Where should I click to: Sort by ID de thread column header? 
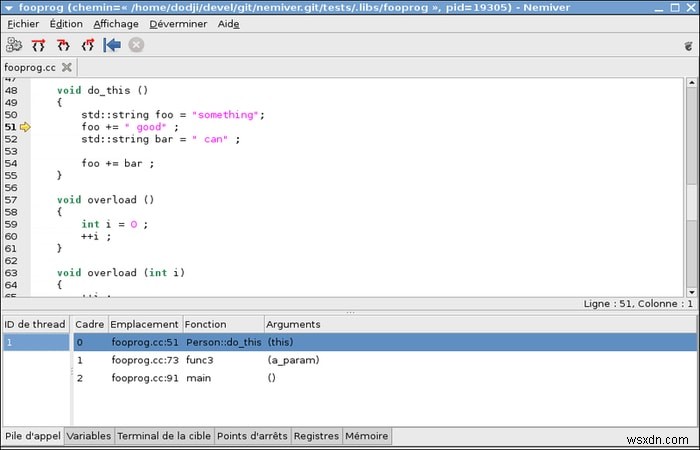point(35,324)
